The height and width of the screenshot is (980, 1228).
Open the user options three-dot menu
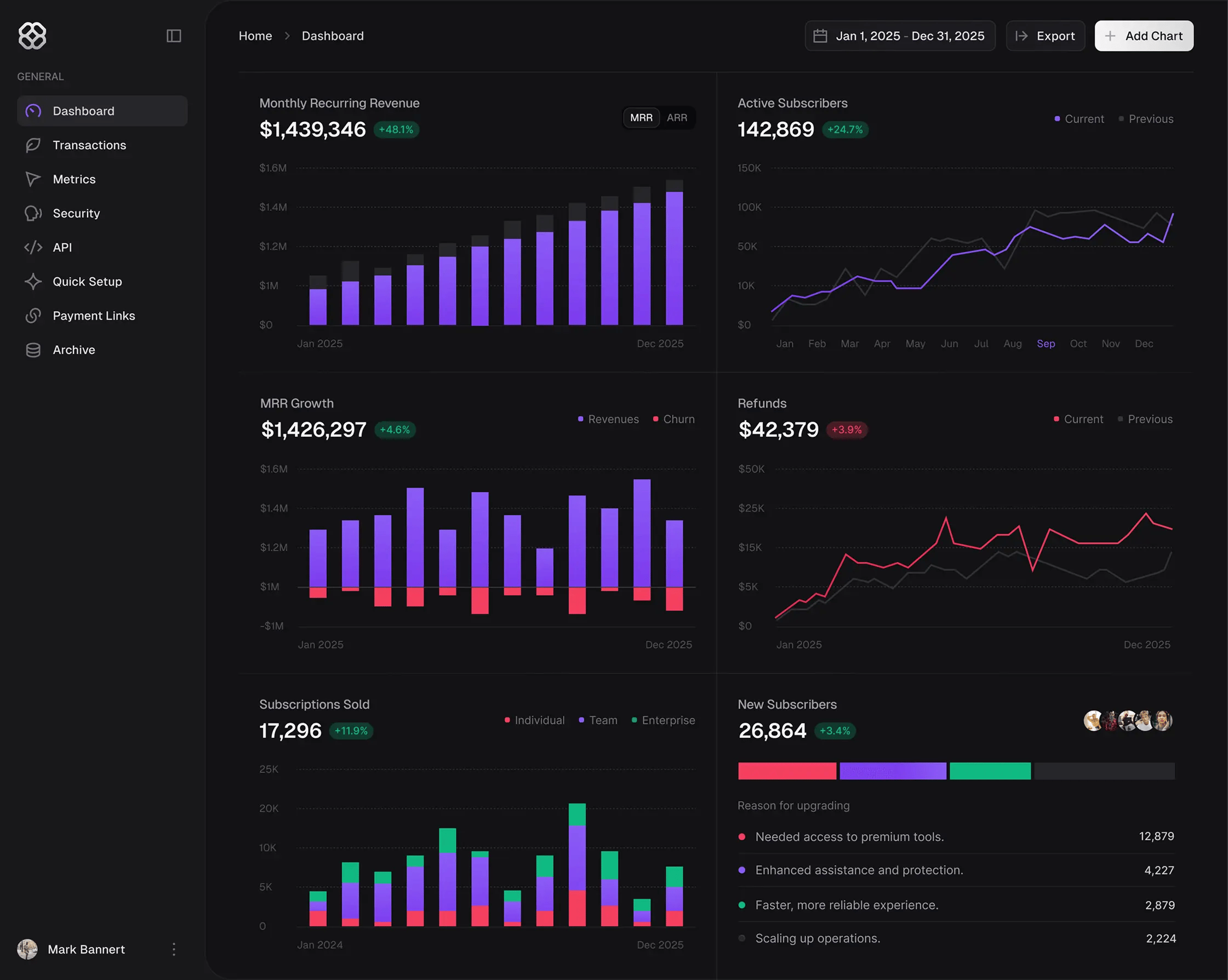click(174, 949)
